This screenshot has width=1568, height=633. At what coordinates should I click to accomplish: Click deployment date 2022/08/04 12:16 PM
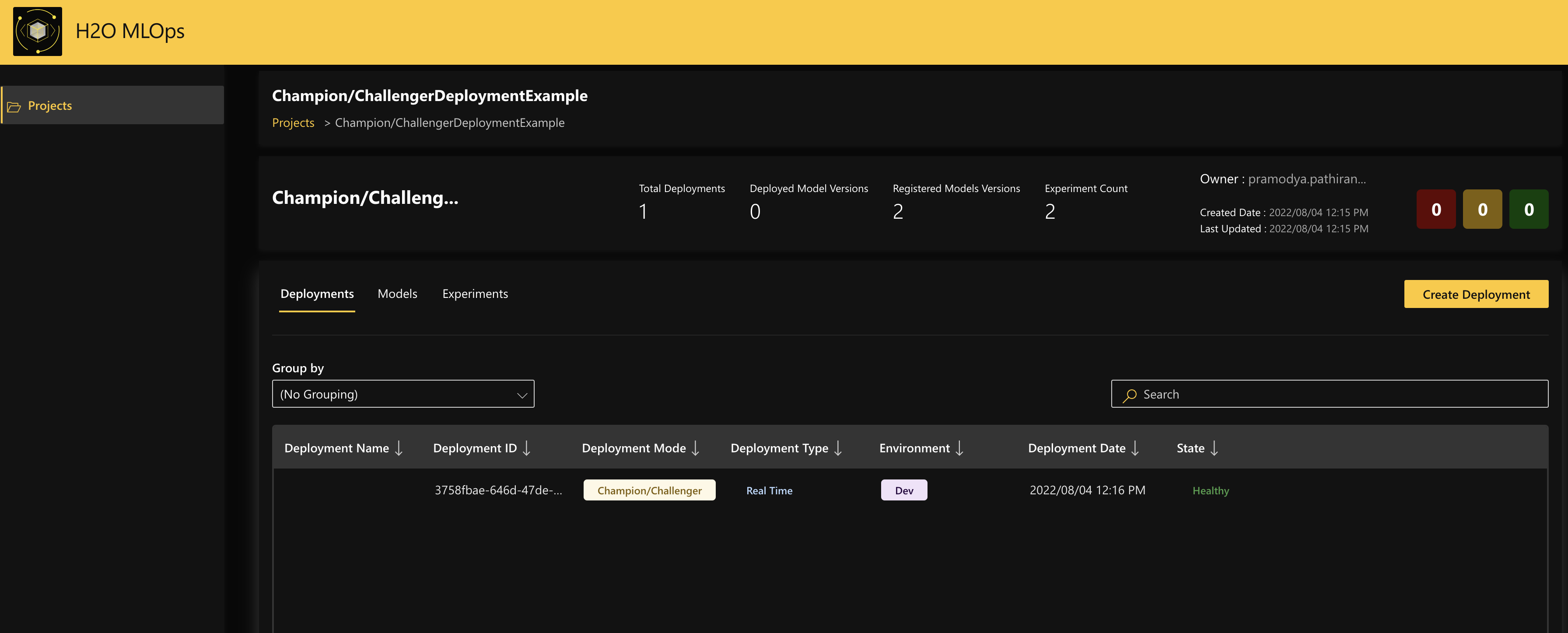[x=1087, y=490]
